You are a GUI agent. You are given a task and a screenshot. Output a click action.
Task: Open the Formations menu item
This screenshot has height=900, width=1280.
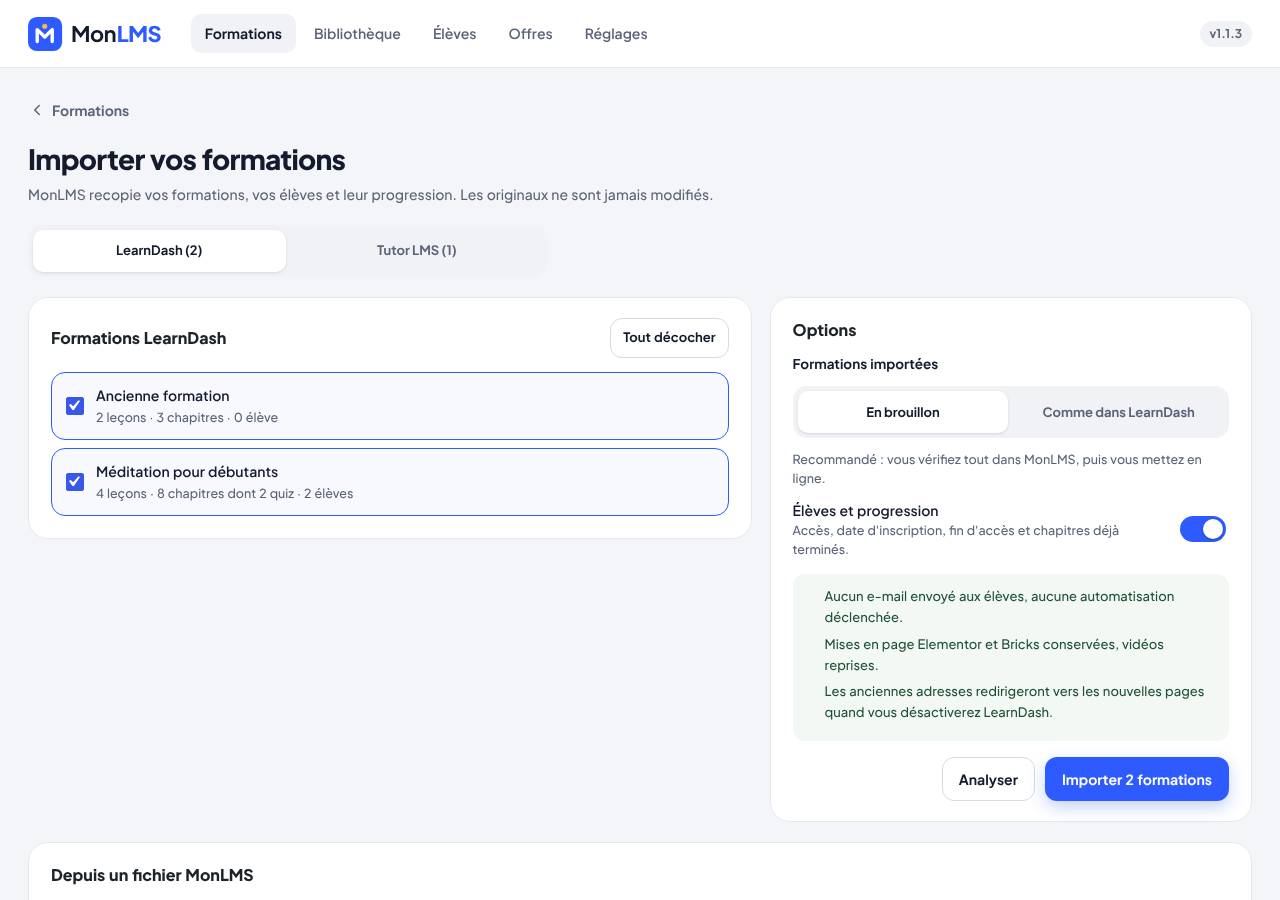point(243,34)
